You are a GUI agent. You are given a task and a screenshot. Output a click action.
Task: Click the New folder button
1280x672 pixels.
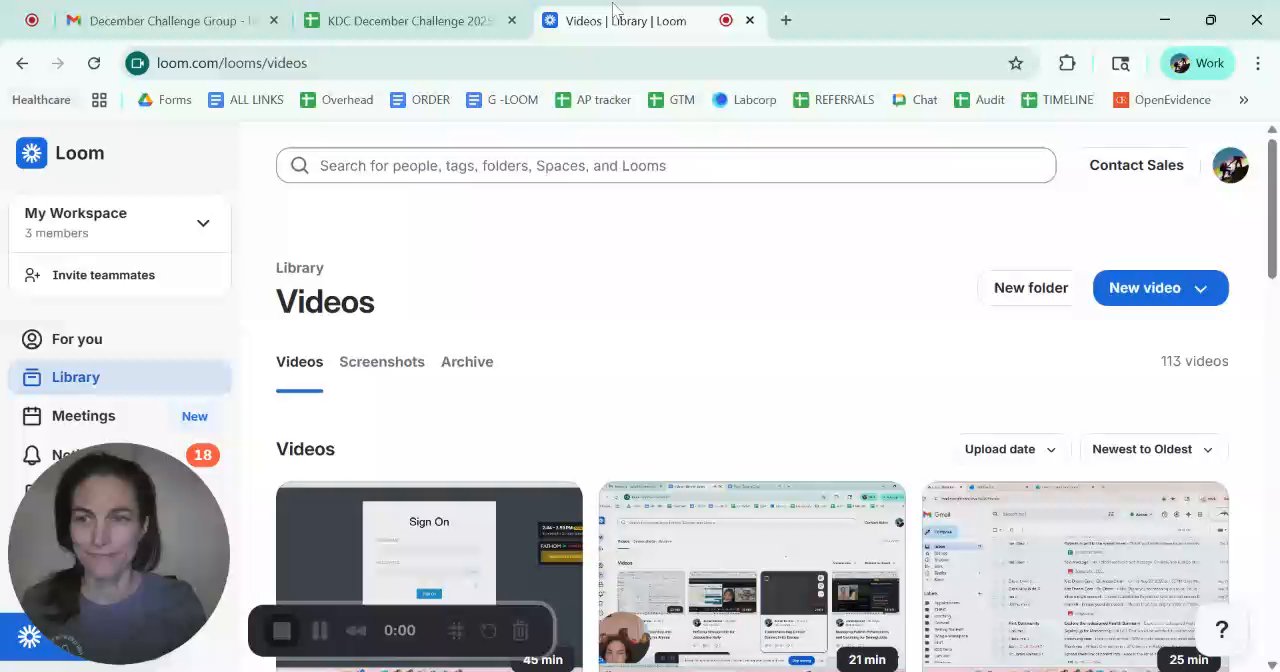(1030, 288)
